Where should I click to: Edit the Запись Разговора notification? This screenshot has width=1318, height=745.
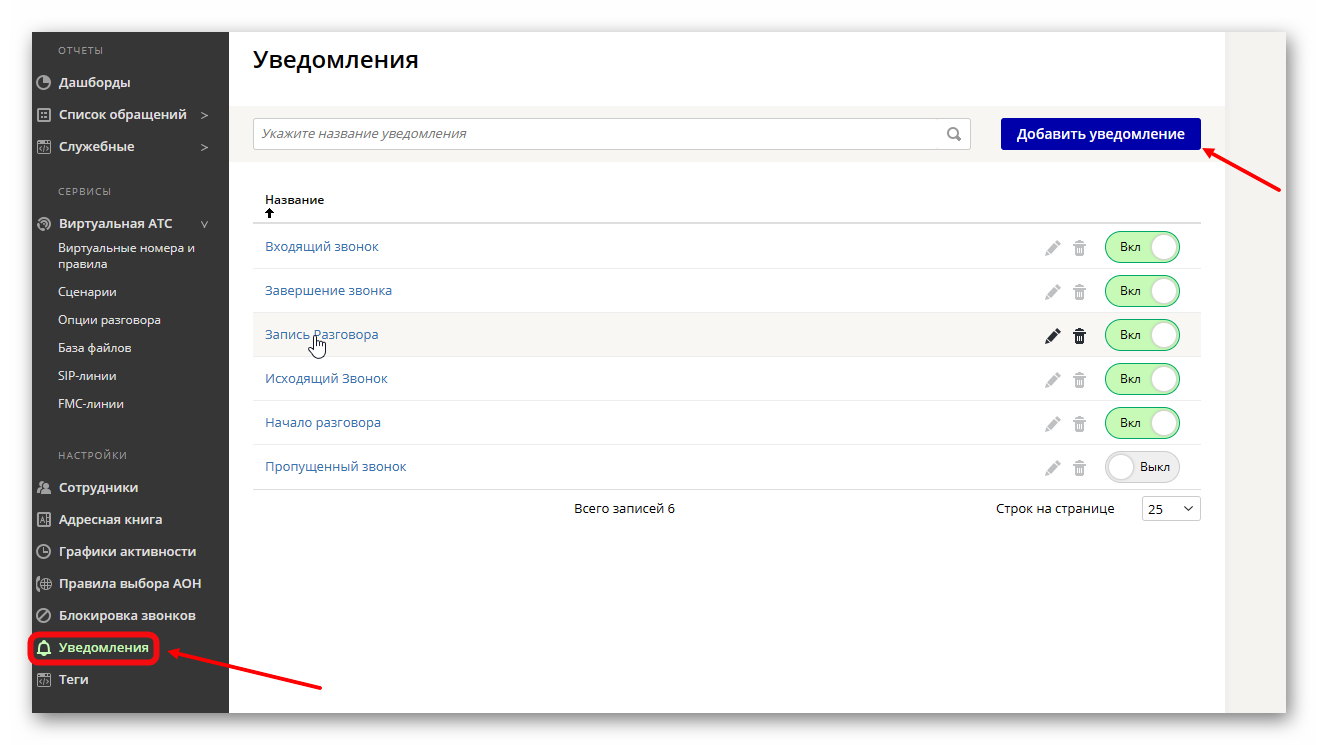click(x=1052, y=335)
